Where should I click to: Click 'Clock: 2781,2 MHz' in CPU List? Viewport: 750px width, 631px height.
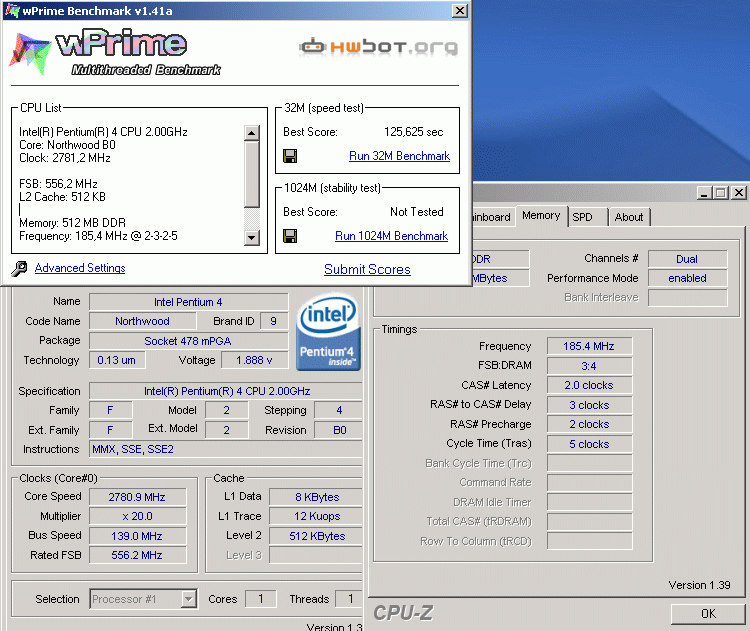click(x=65, y=158)
